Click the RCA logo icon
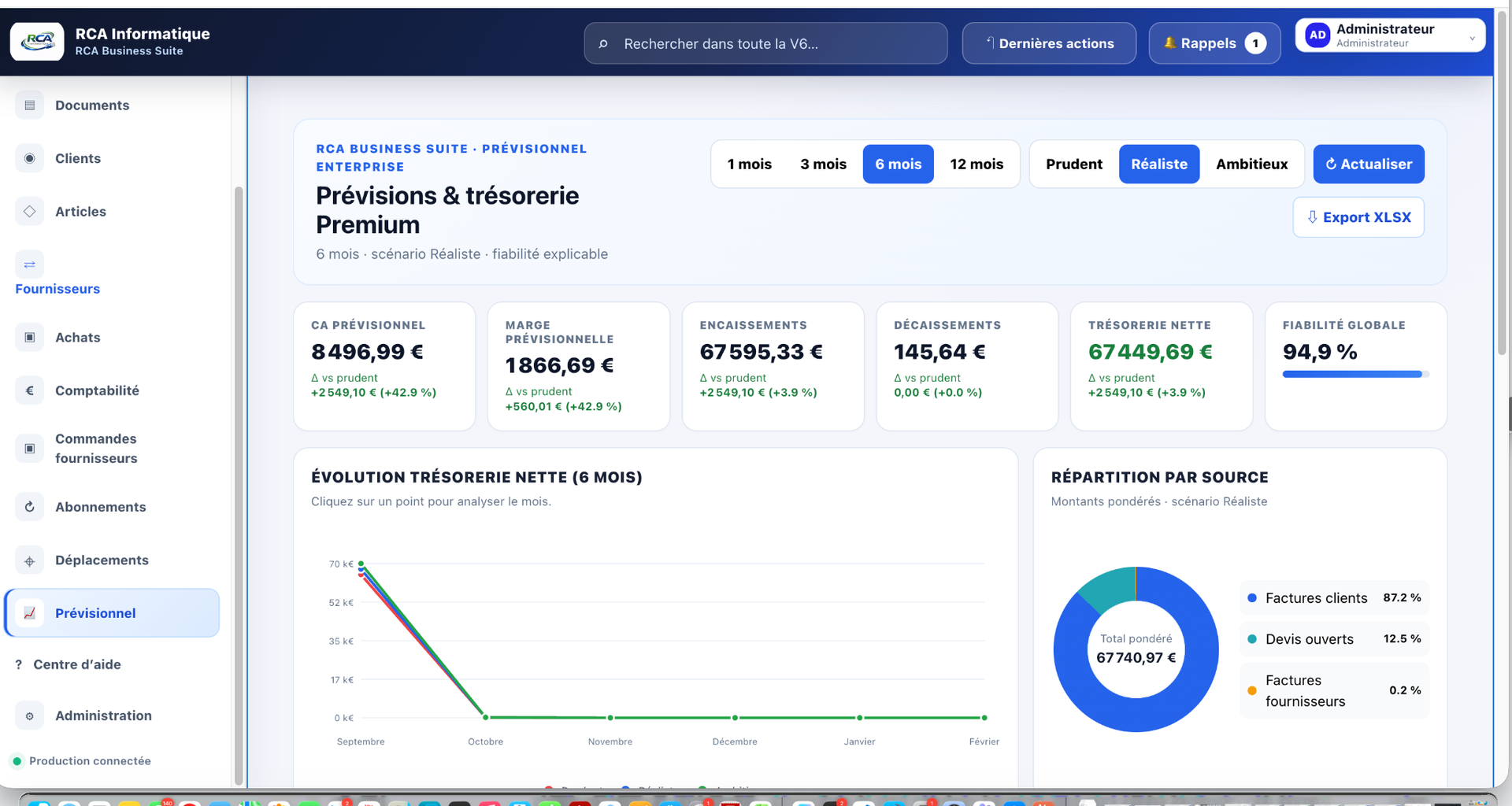The image size is (1512, 806). 37,42
